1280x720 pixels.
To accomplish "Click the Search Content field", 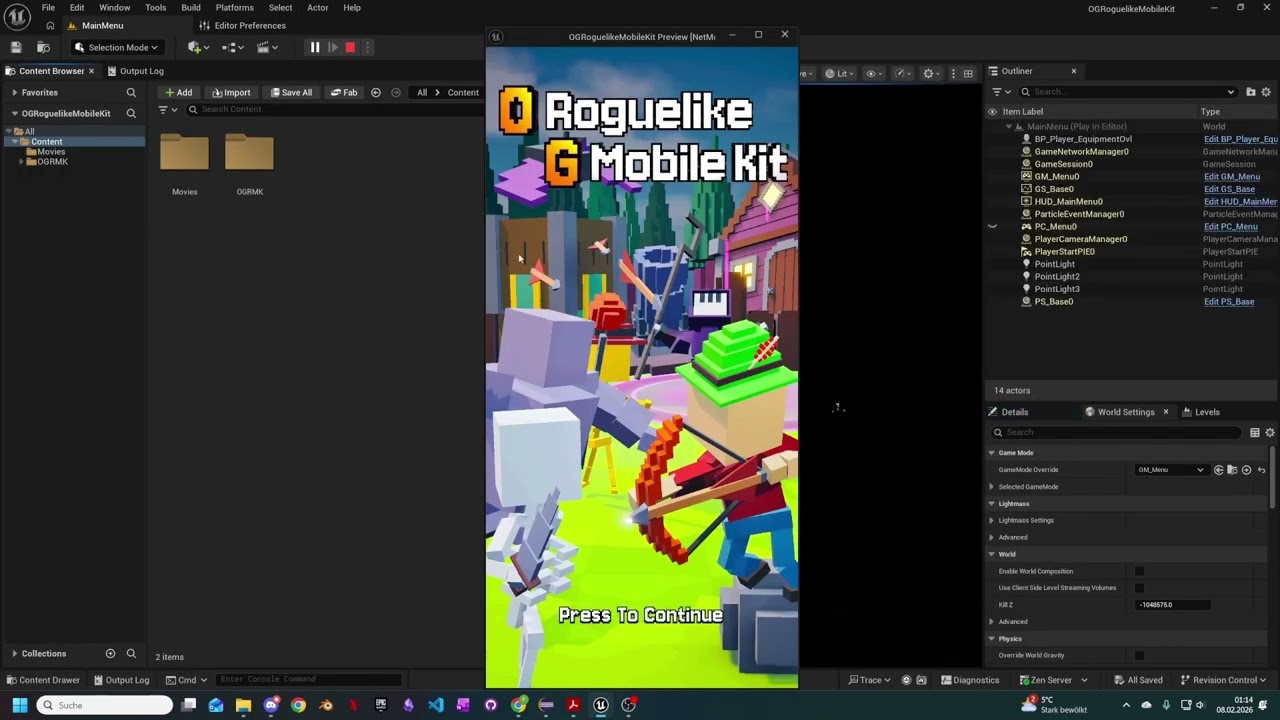I will coord(335,109).
